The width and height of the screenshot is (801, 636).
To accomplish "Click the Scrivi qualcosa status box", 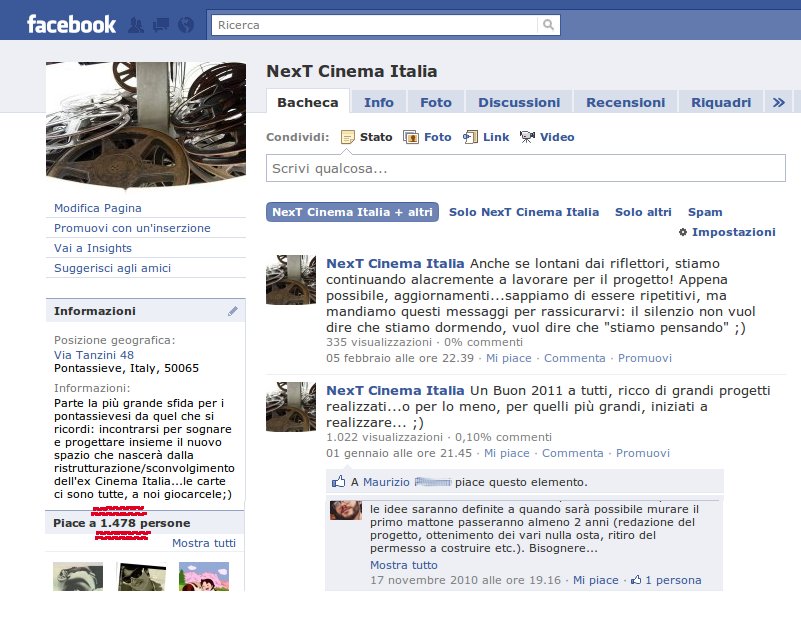I will [526, 168].
